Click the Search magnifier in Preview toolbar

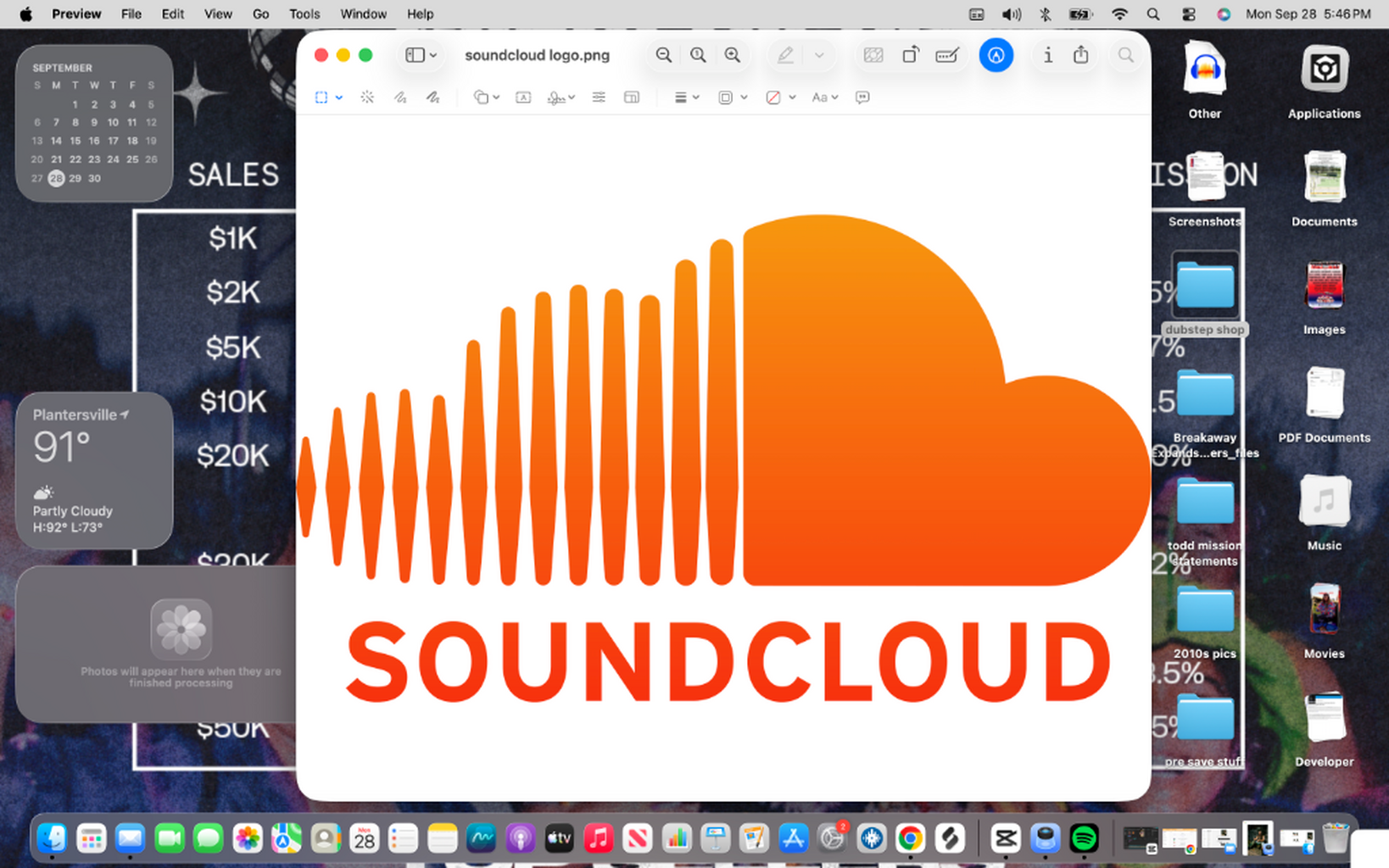tap(1126, 55)
